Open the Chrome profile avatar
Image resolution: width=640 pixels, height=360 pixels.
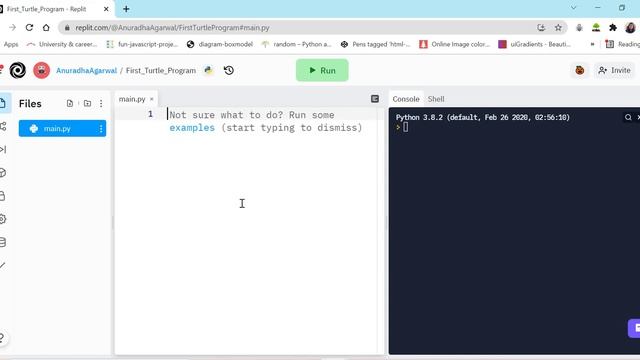coord(630,27)
